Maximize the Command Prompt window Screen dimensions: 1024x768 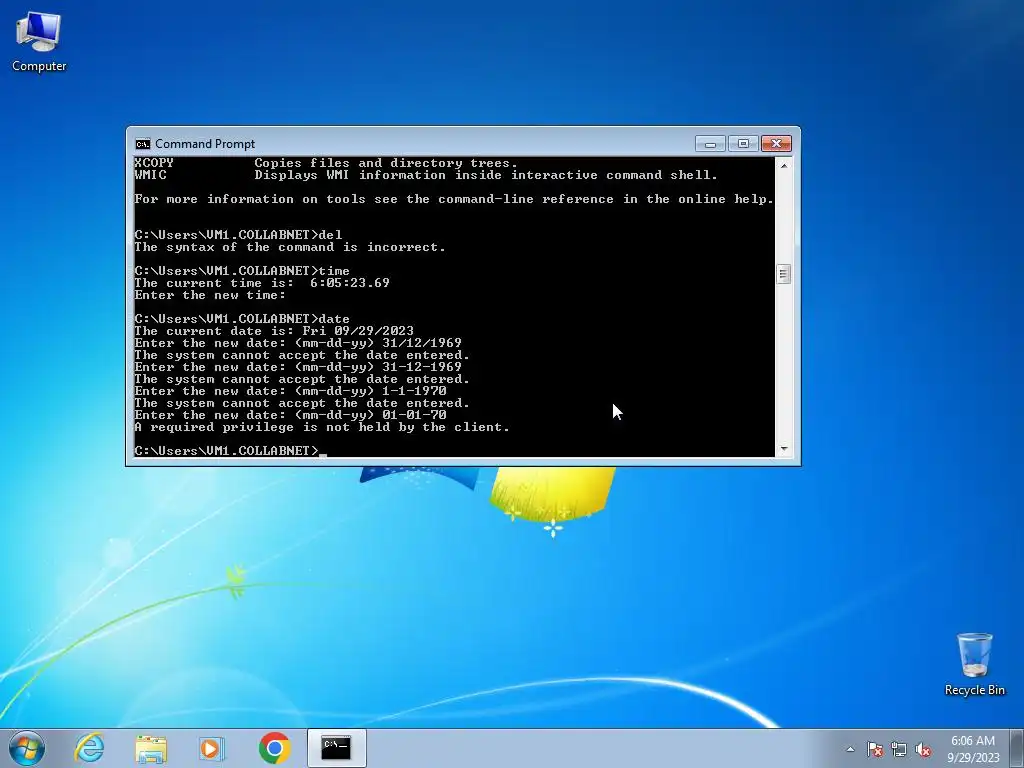(x=743, y=144)
